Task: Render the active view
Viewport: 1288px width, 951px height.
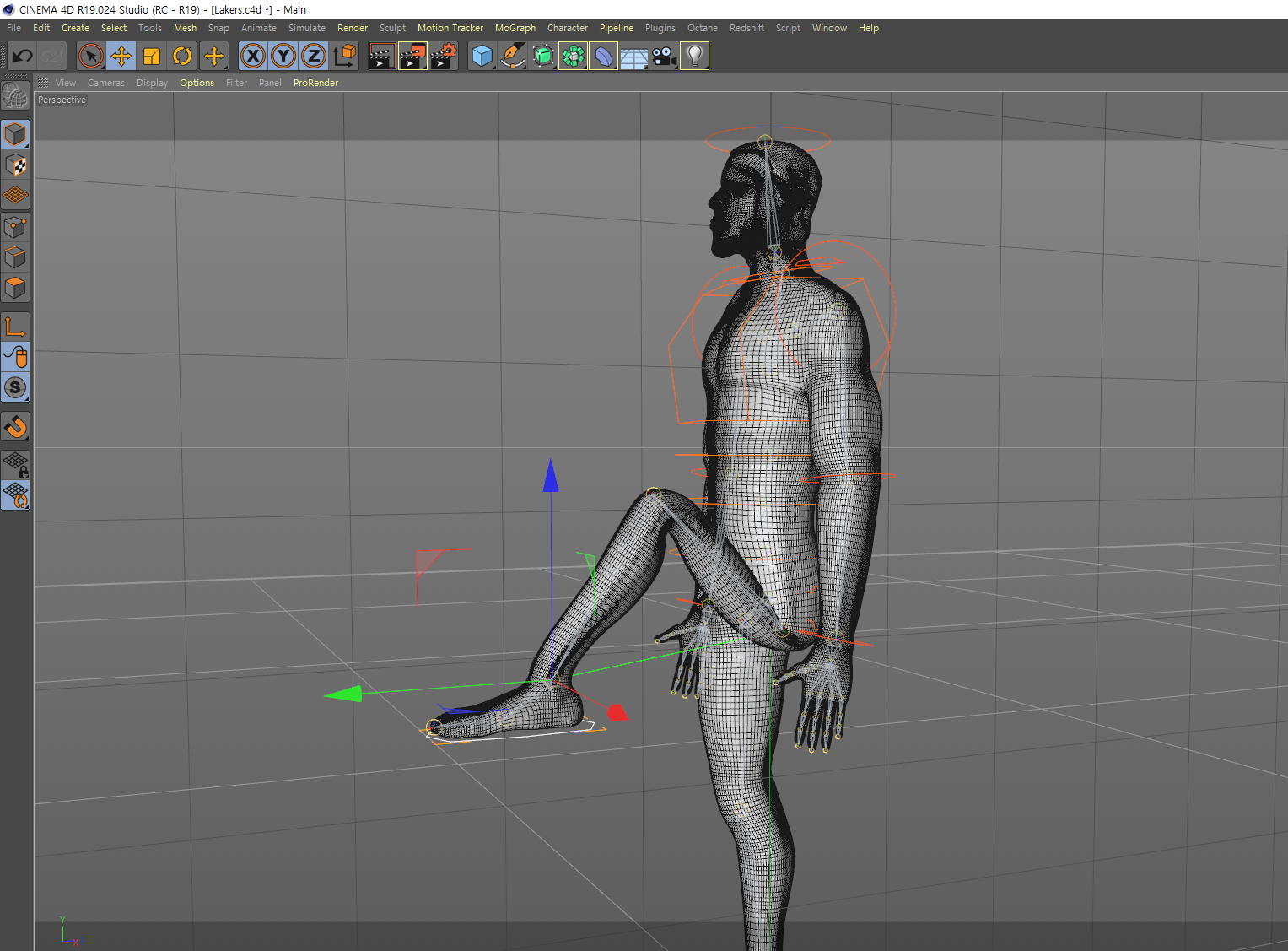Action: [382, 57]
